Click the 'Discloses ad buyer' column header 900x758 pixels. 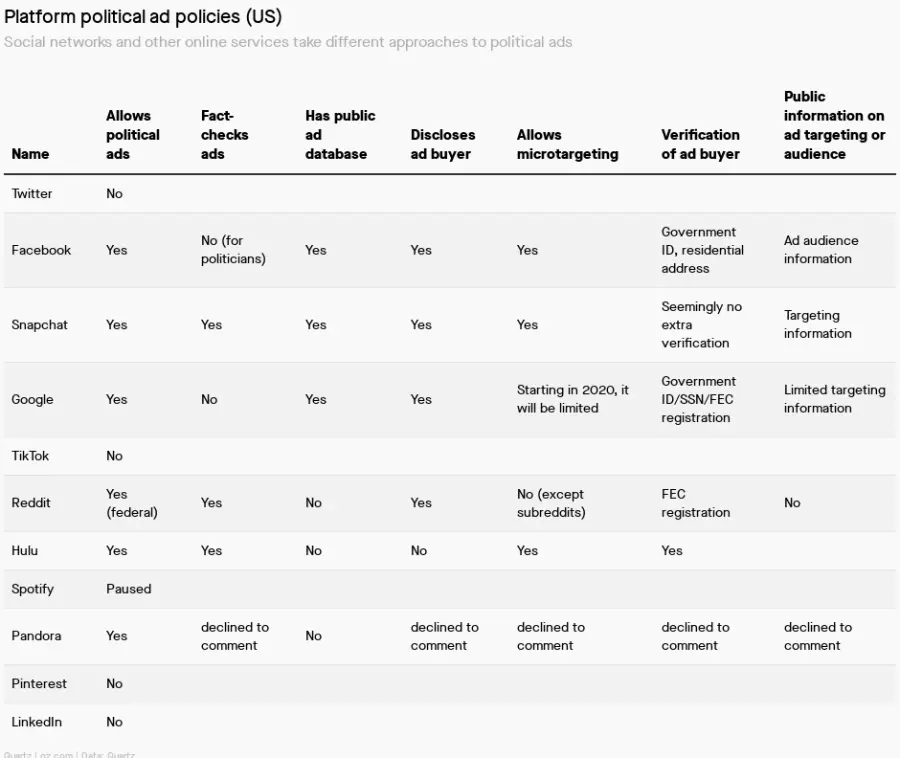443,144
